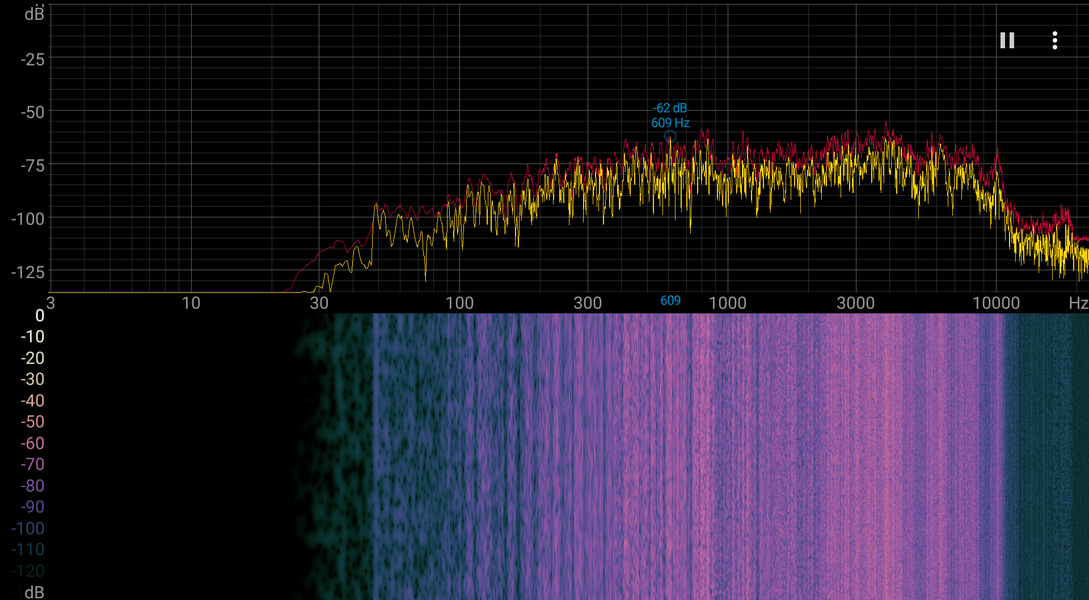
Task: Click the -62 dB peak readout label
Action: pyautogui.click(x=670, y=108)
